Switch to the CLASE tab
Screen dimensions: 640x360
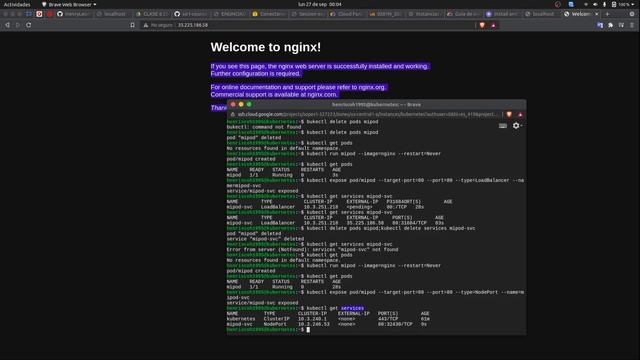coord(152,14)
